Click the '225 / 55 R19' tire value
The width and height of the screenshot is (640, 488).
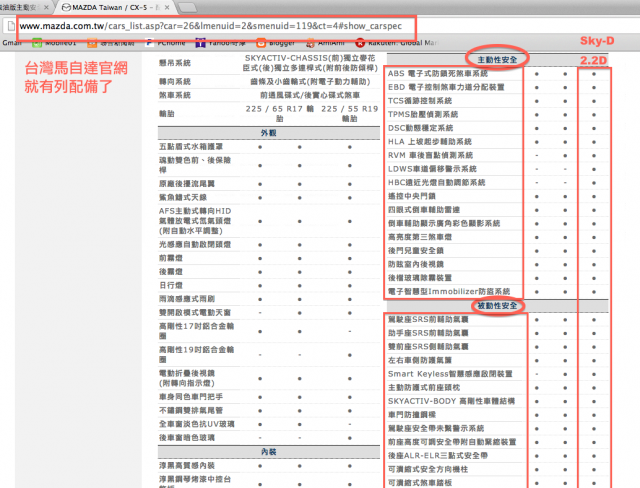click(350, 114)
